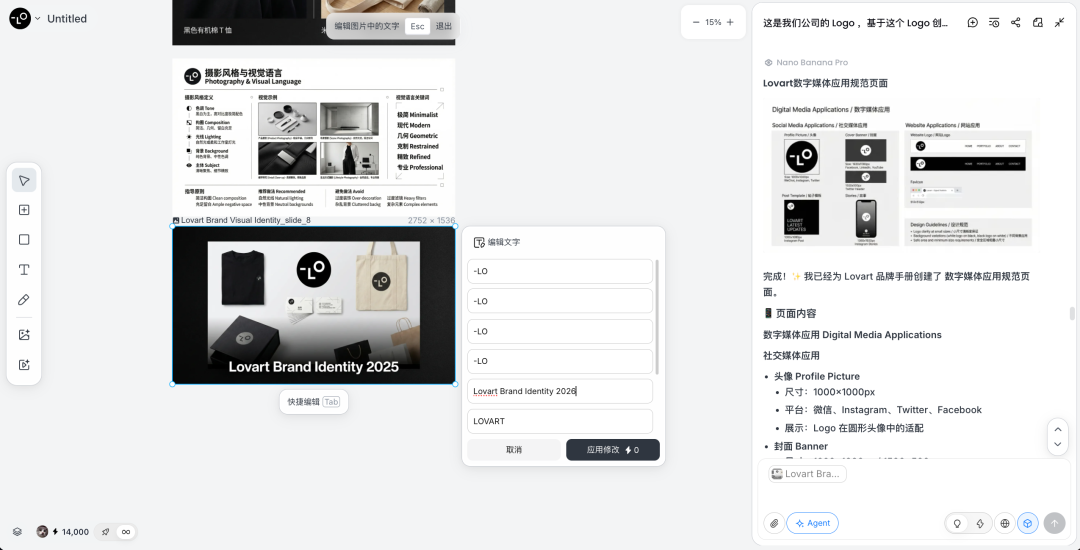
Task: Select the rectangle shape tool
Action: click(x=24, y=240)
